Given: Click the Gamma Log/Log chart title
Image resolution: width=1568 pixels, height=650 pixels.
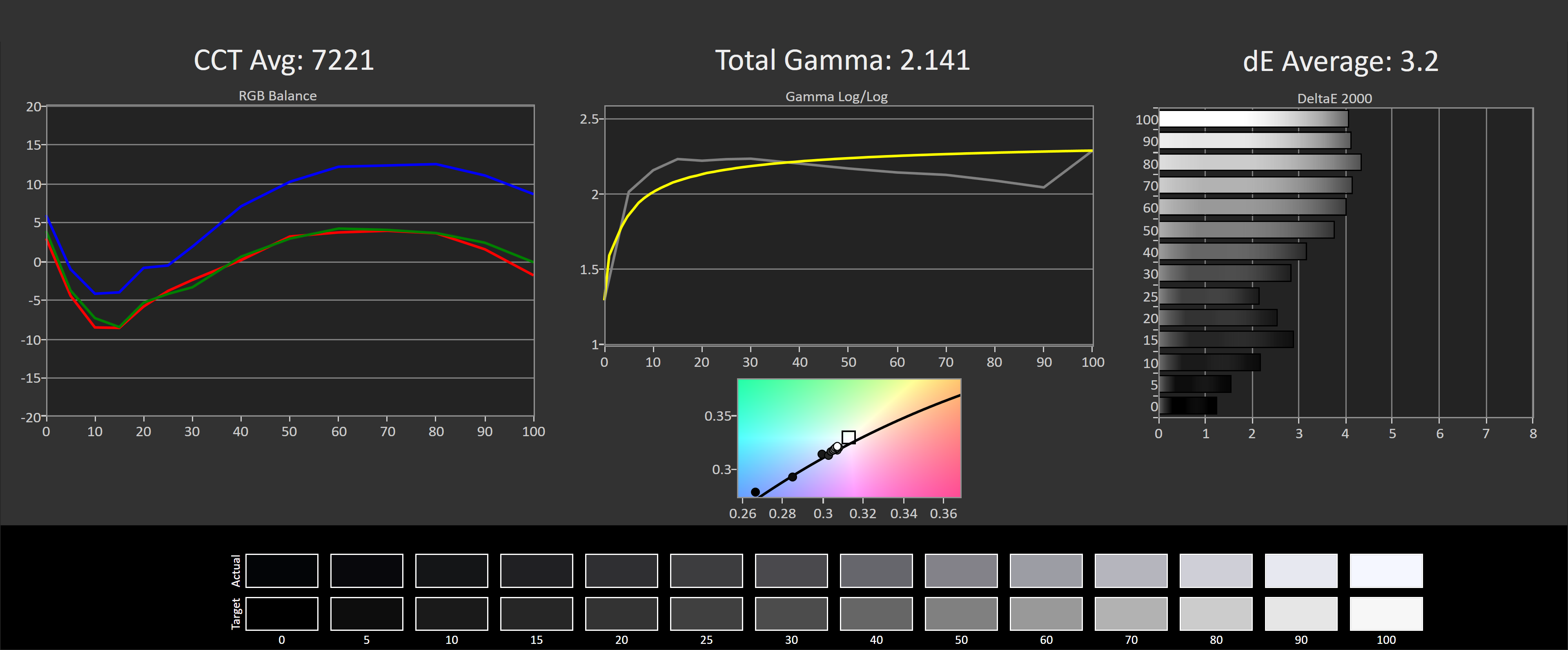Looking at the screenshot, I should tap(836, 96).
